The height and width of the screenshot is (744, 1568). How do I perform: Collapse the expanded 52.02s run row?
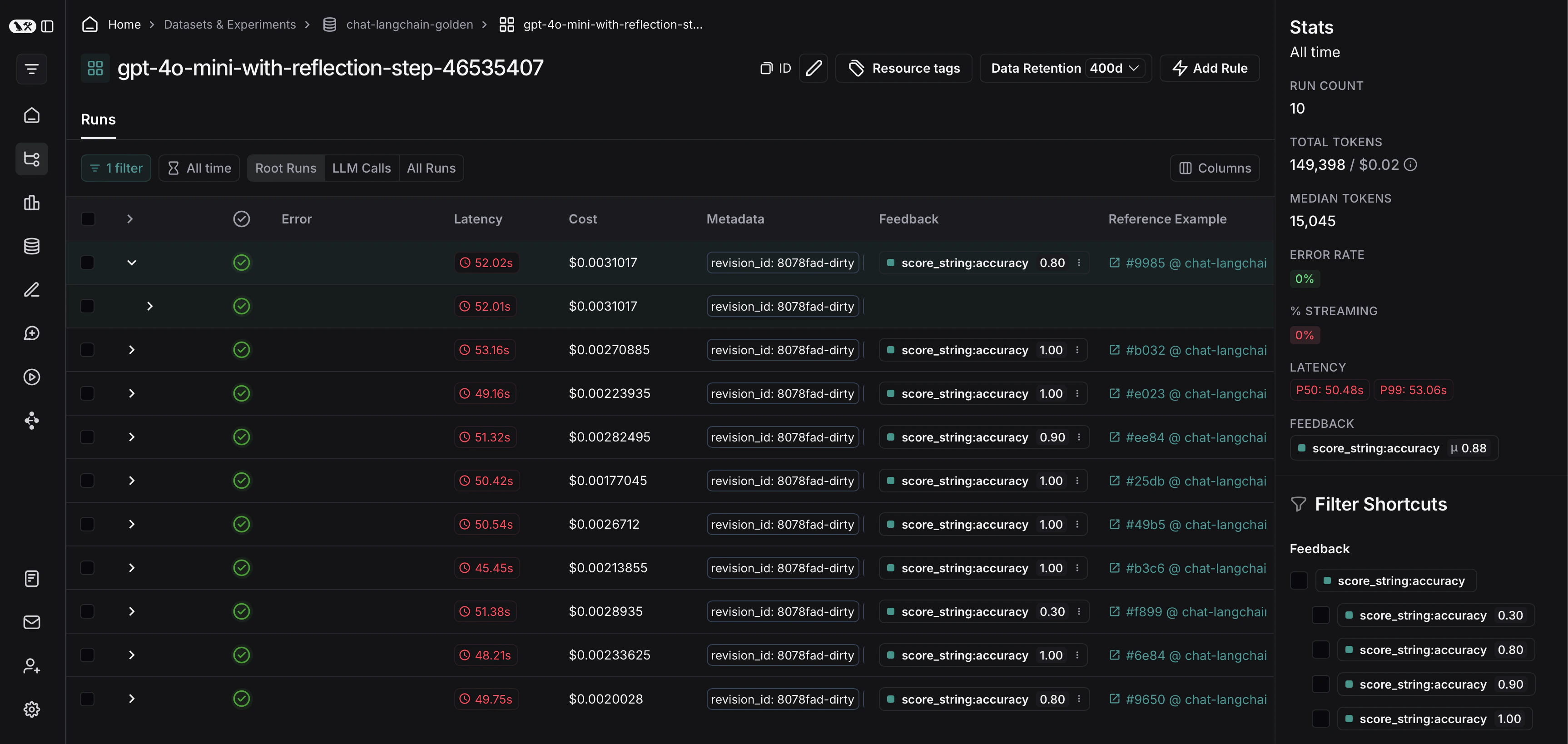click(x=131, y=263)
